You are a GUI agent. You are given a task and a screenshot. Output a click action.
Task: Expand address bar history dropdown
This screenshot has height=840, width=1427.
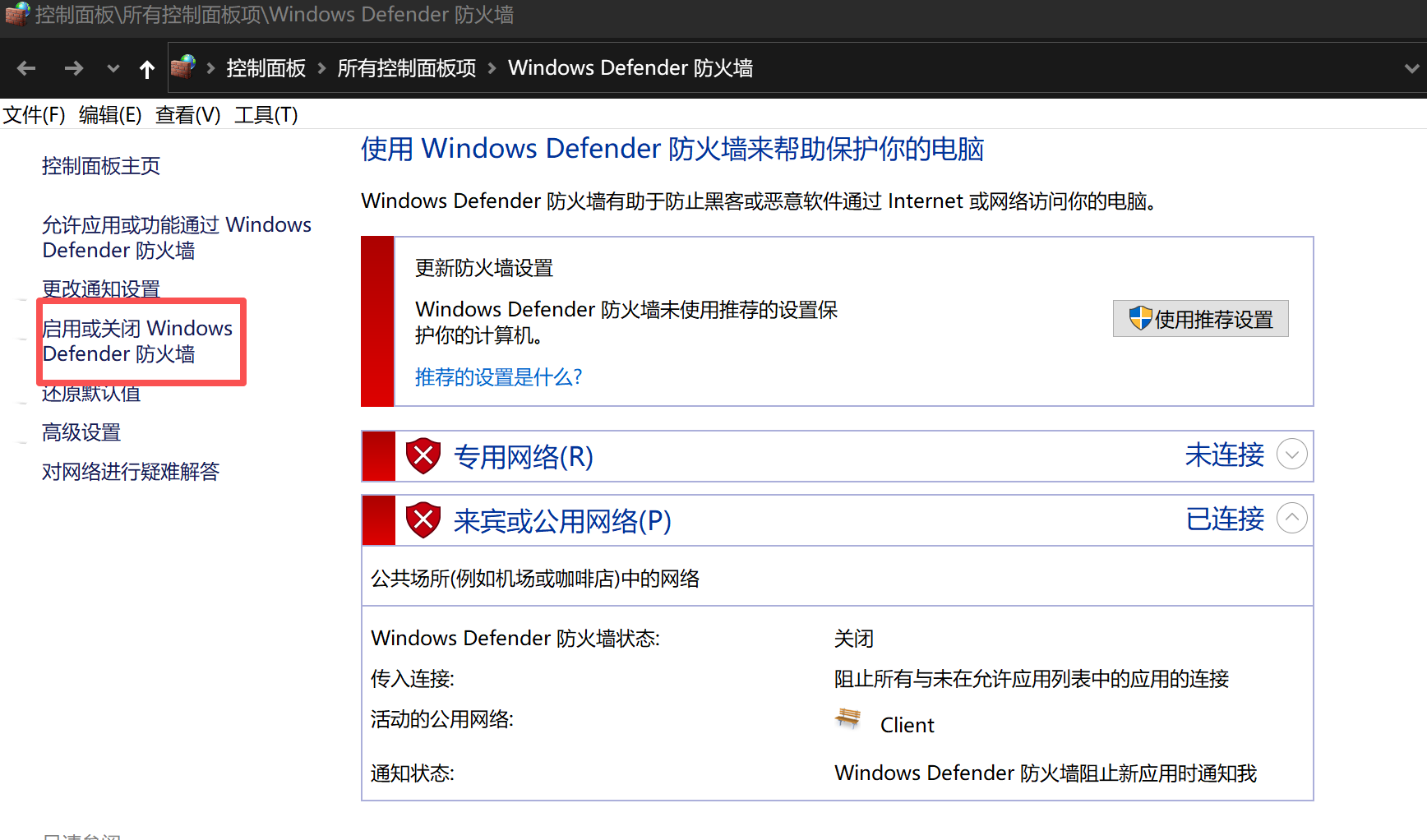pyautogui.click(x=1411, y=69)
